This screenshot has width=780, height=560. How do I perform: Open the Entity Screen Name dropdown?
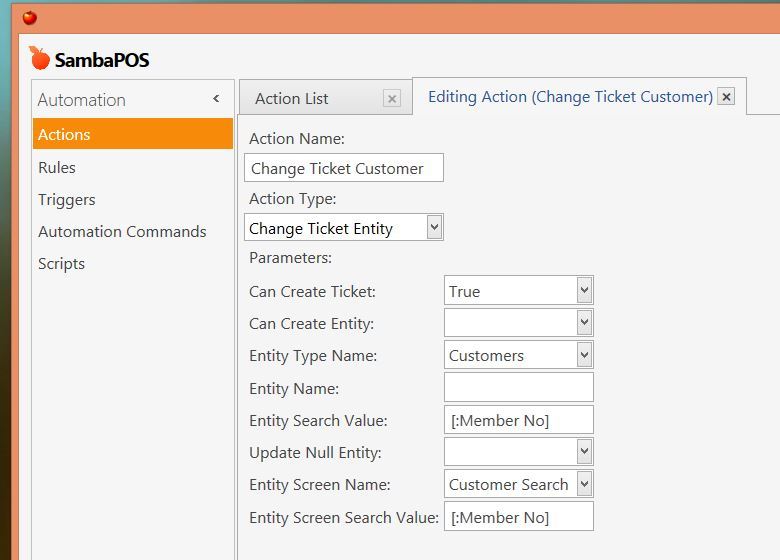coord(585,484)
